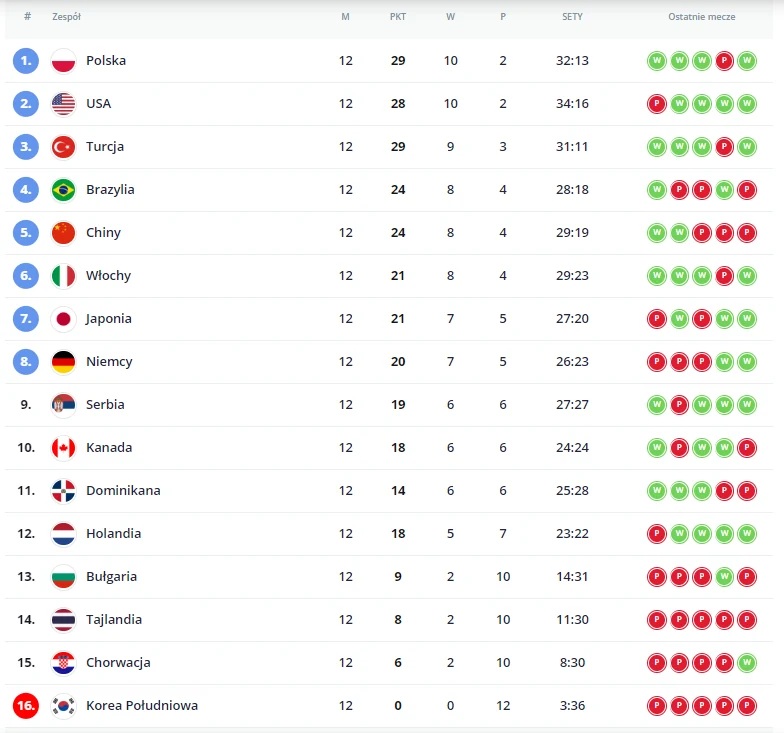The image size is (784, 733).
Task: Click the Canada flag icon
Action: tap(63, 448)
